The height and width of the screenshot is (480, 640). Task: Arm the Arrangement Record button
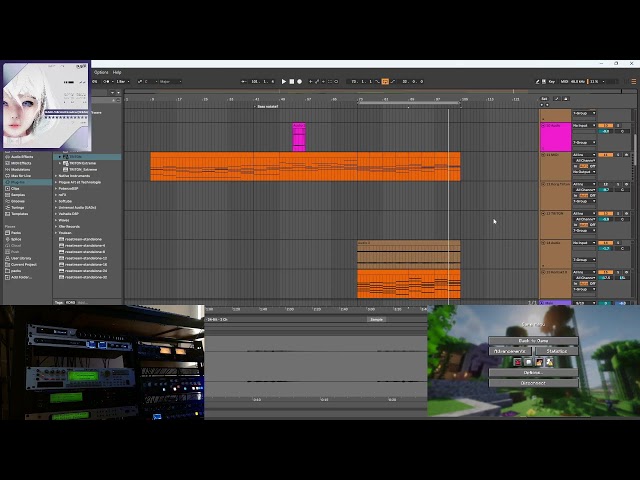tap(299, 82)
